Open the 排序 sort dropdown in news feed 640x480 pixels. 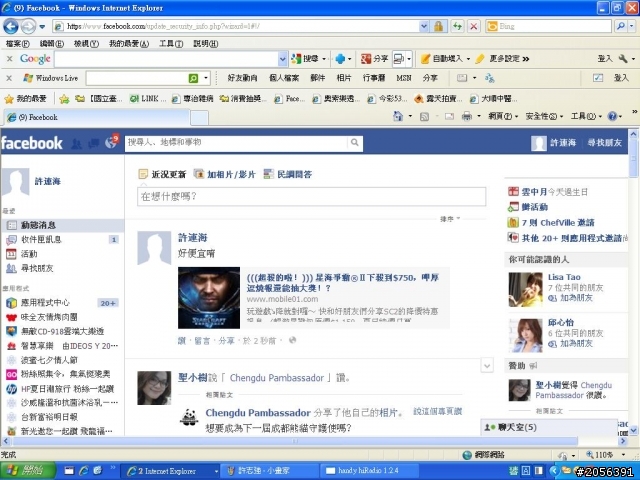pos(450,219)
